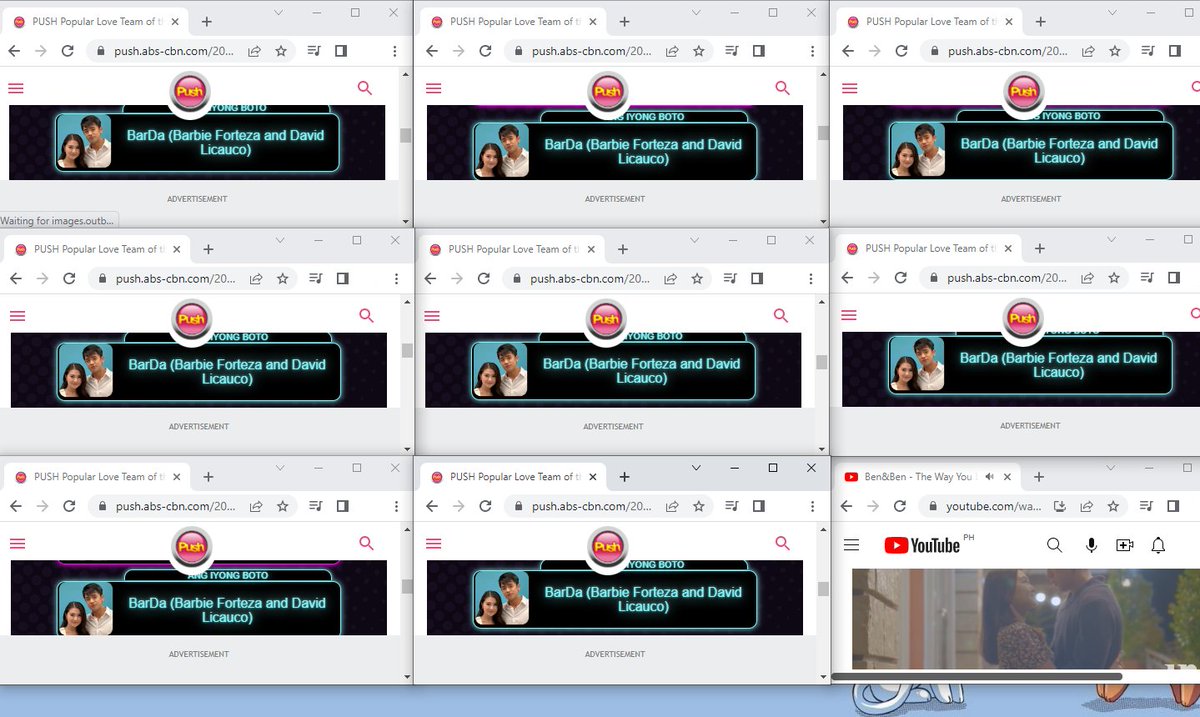The height and width of the screenshot is (717, 1200).
Task: Toggle bookmark star in the middle-right PUSH window
Action: click(1113, 278)
